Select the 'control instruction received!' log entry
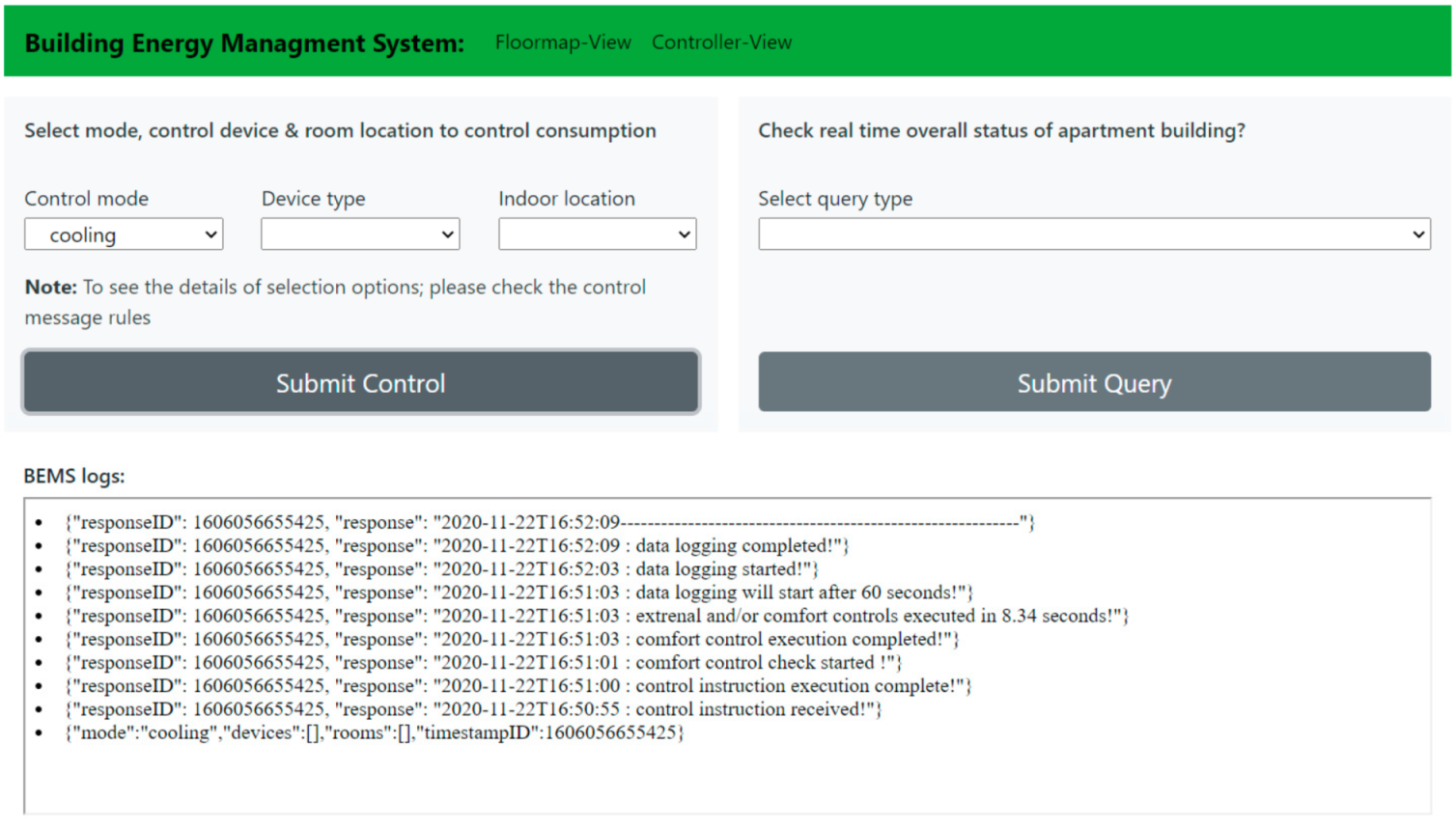This screenshot has width=1456, height=828. pyautogui.click(x=473, y=709)
